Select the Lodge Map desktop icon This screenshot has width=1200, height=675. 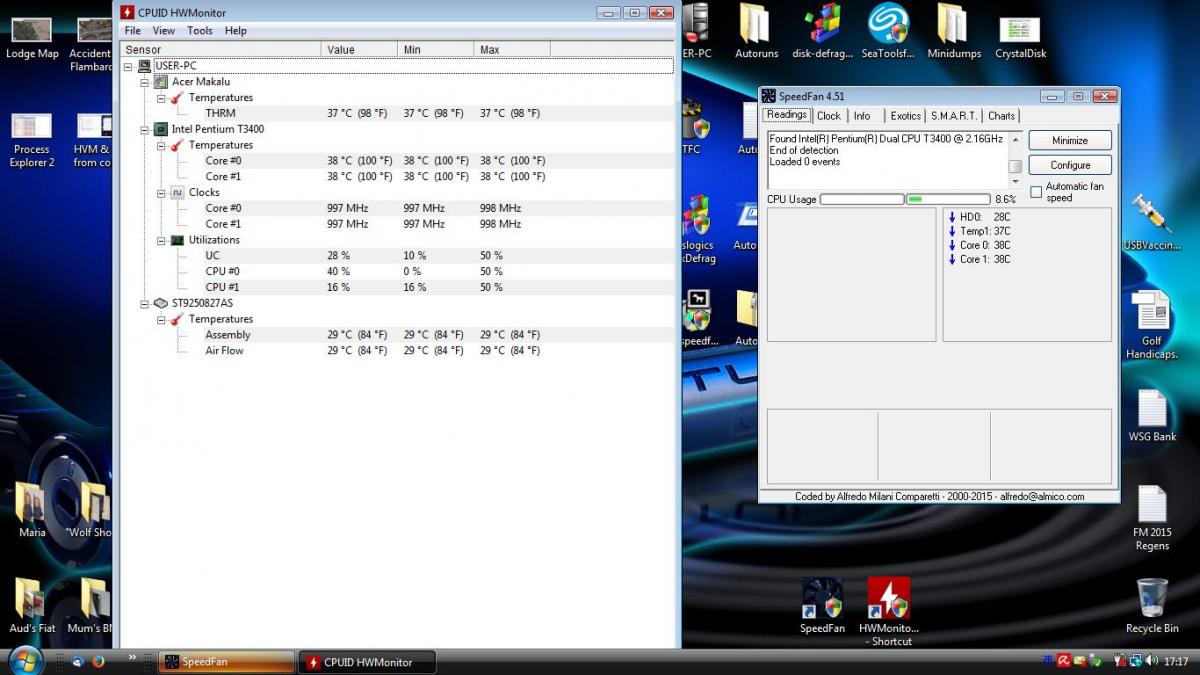pos(32,36)
